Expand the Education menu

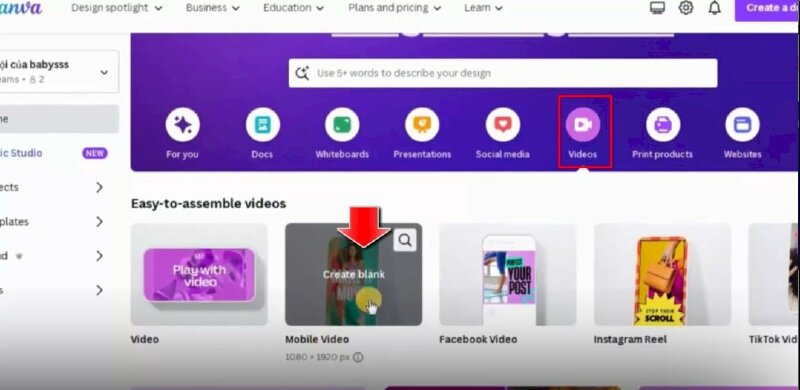293,8
